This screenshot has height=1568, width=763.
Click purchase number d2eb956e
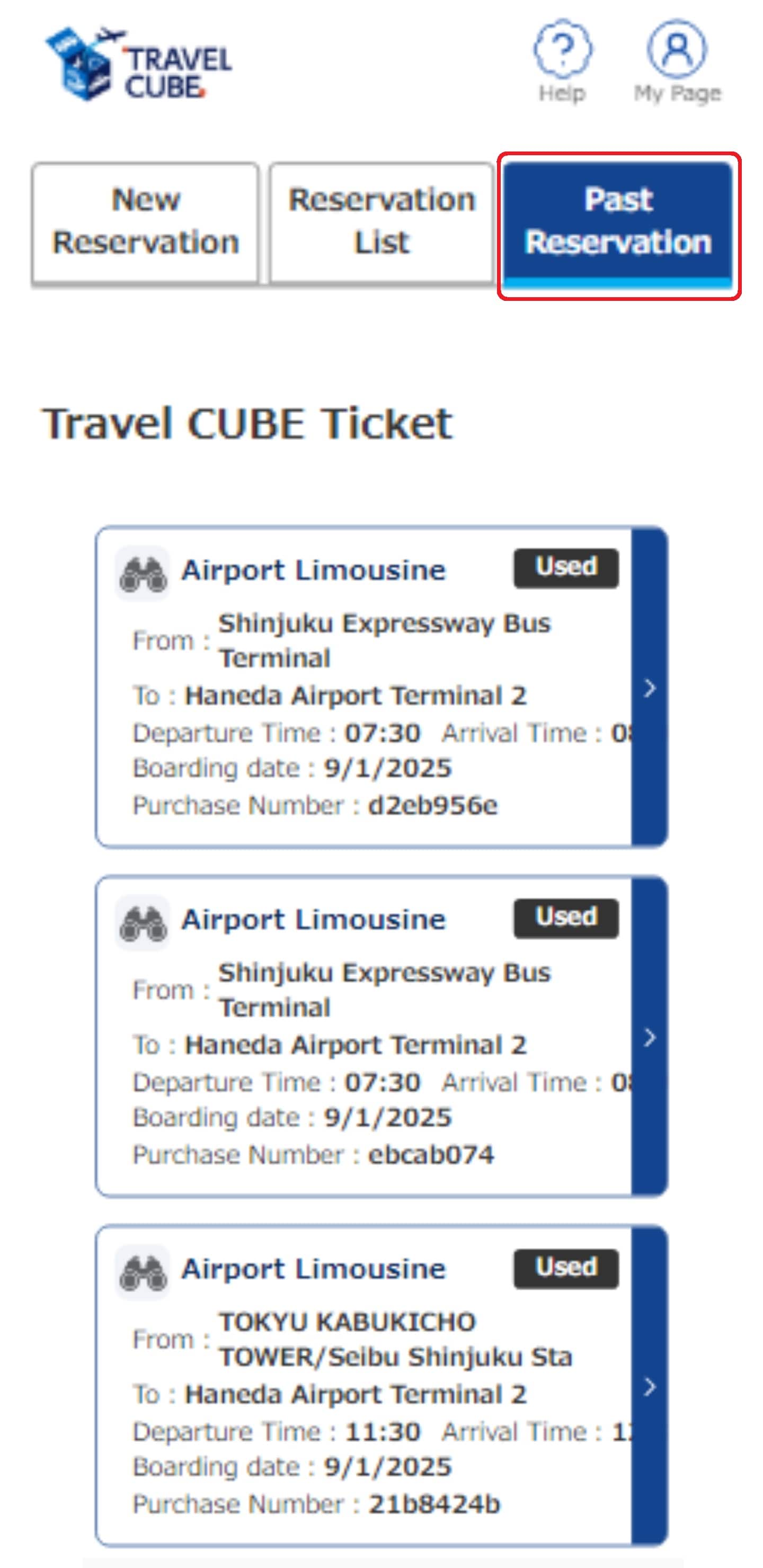tap(433, 806)
